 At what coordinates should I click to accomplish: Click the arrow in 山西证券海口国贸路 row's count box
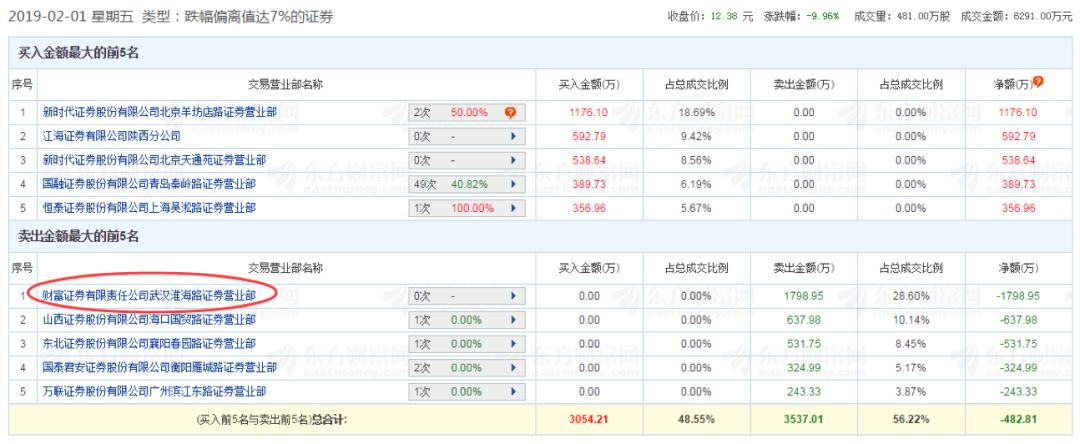coord(515,320)
